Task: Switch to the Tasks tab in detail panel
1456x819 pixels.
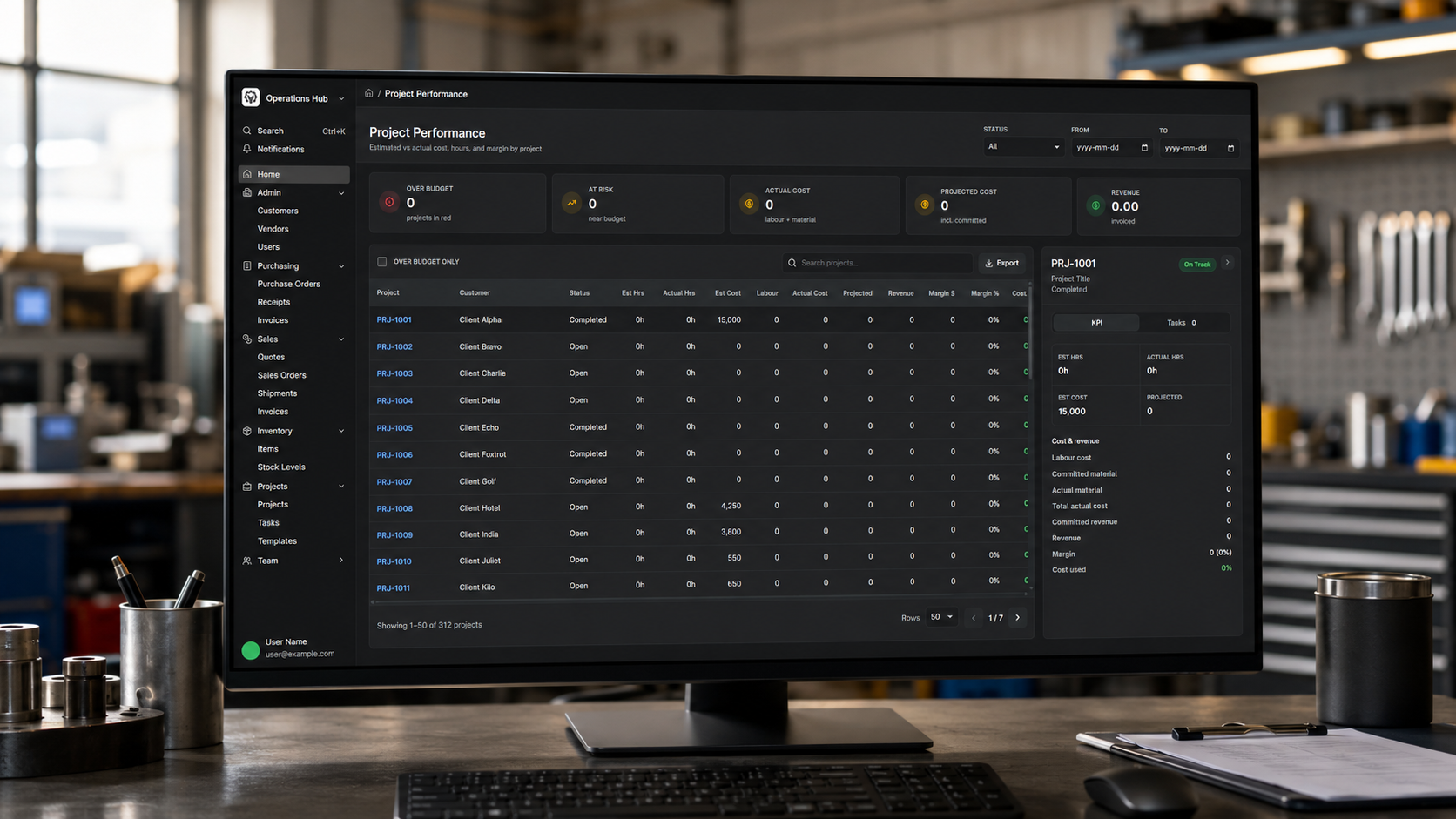Action: 1182,323
